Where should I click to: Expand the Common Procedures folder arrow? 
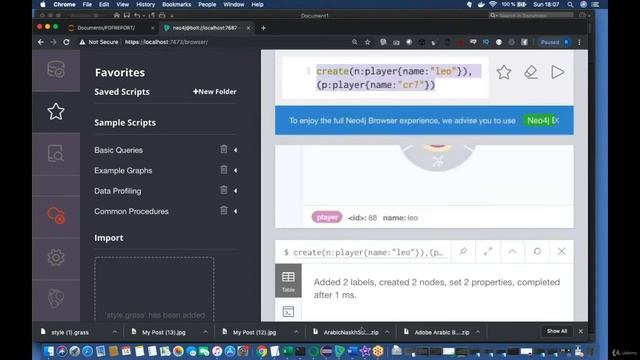[x=236, y=211]
